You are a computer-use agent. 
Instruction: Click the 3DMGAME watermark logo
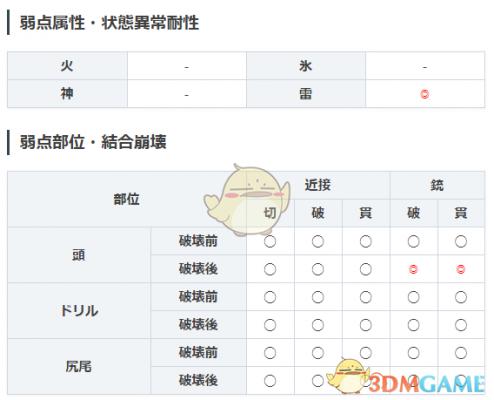tap(426, 384)
